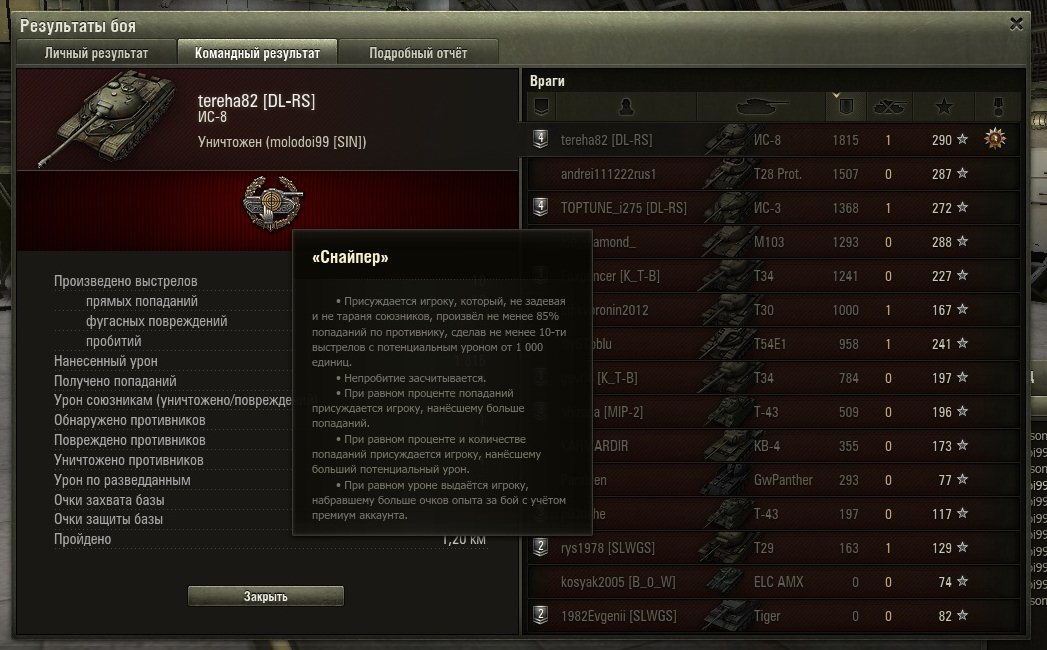The width and height of the screenshot is (1047, 650).
Task: Sort by experience star column icon
Action: (944, 106)
